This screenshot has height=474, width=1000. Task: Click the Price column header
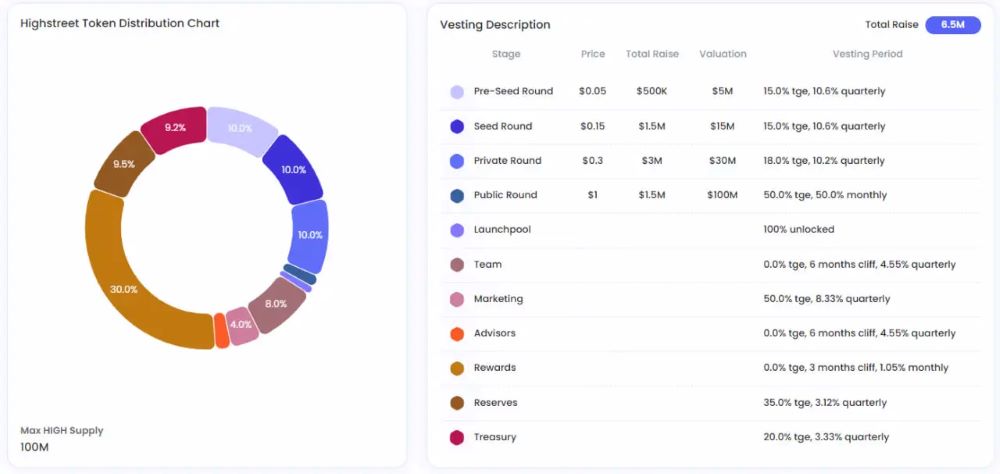click(593, 54)
